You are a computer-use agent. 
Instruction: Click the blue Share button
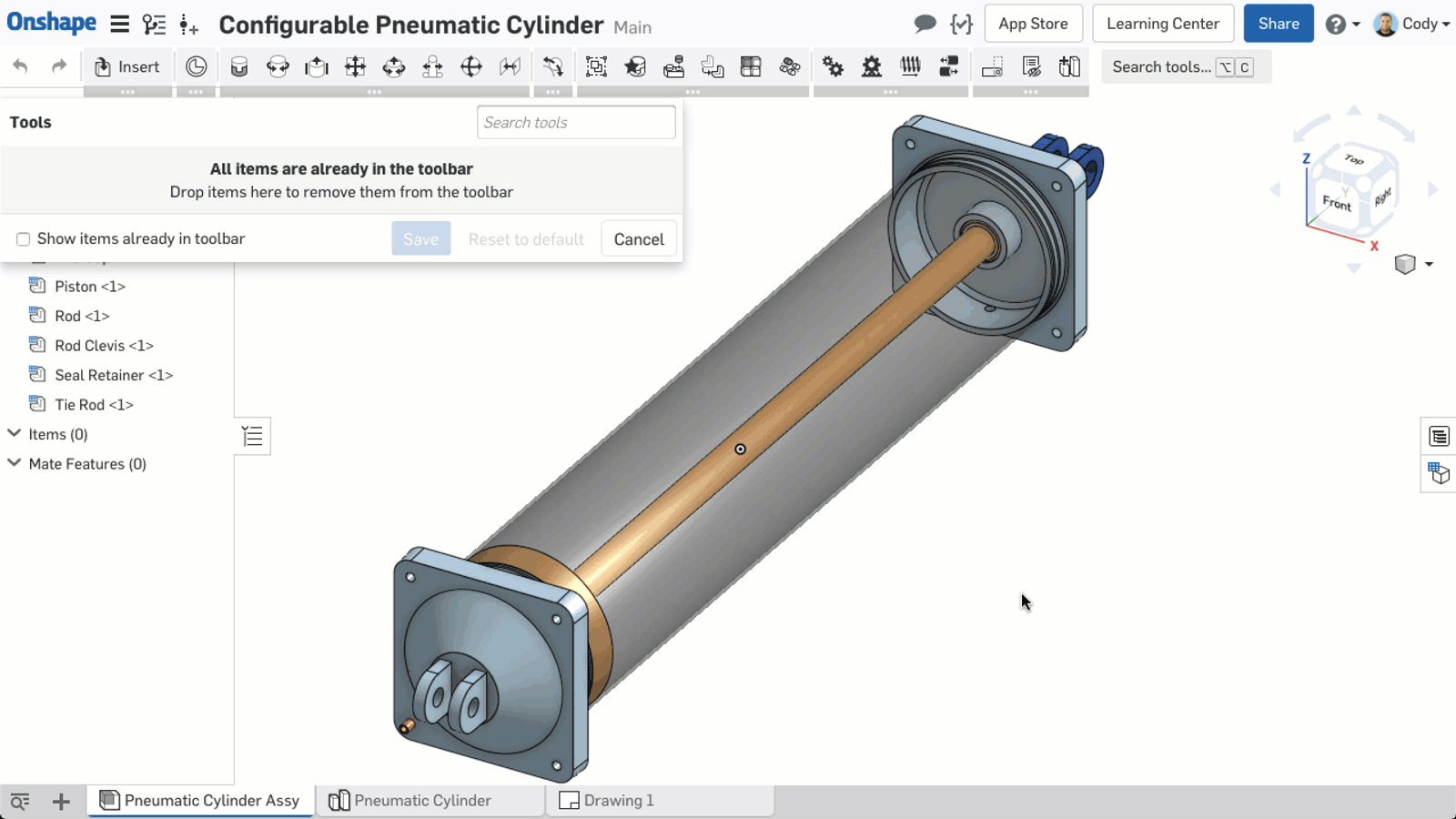[x=1278, y=24]
